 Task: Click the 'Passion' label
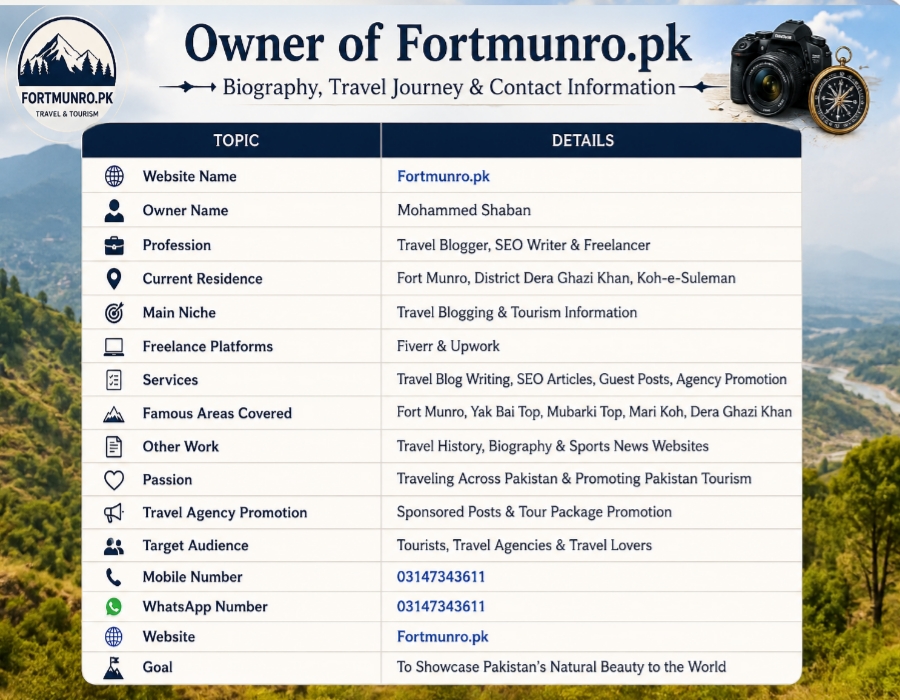(167, 480)
